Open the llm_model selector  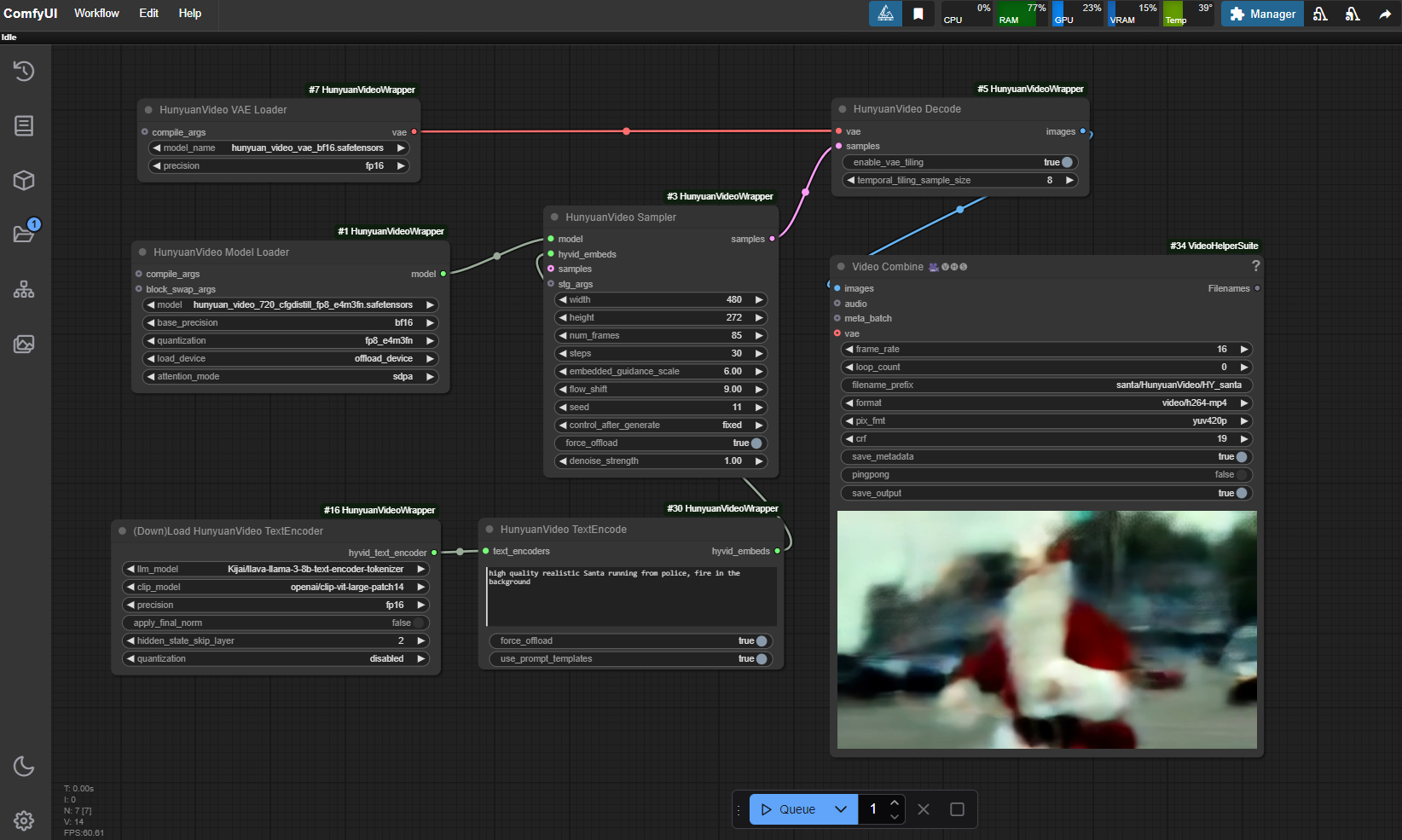[275, 569]
